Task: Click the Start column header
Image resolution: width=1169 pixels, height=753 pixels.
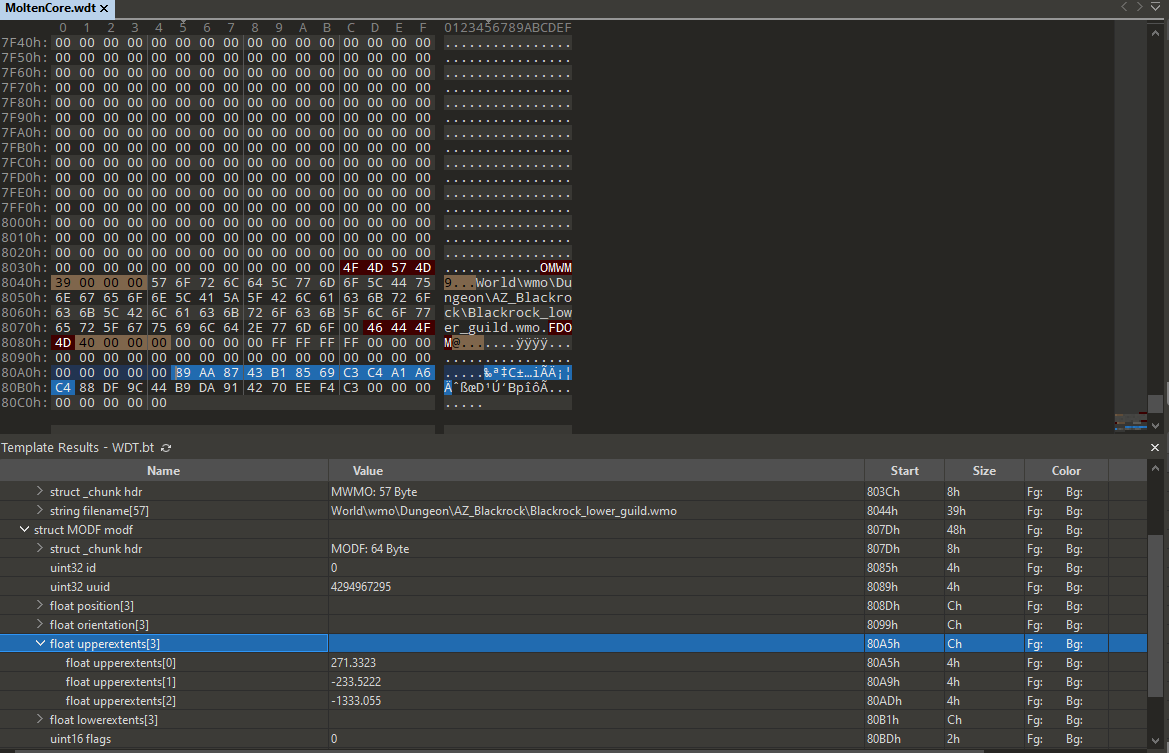Action: 904,471
